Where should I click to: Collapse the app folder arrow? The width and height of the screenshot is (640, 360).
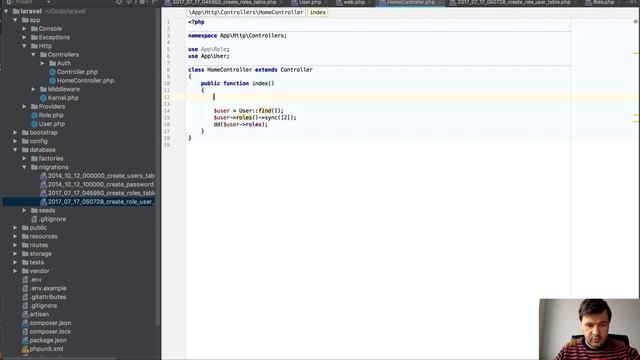[x=15, y=20]
